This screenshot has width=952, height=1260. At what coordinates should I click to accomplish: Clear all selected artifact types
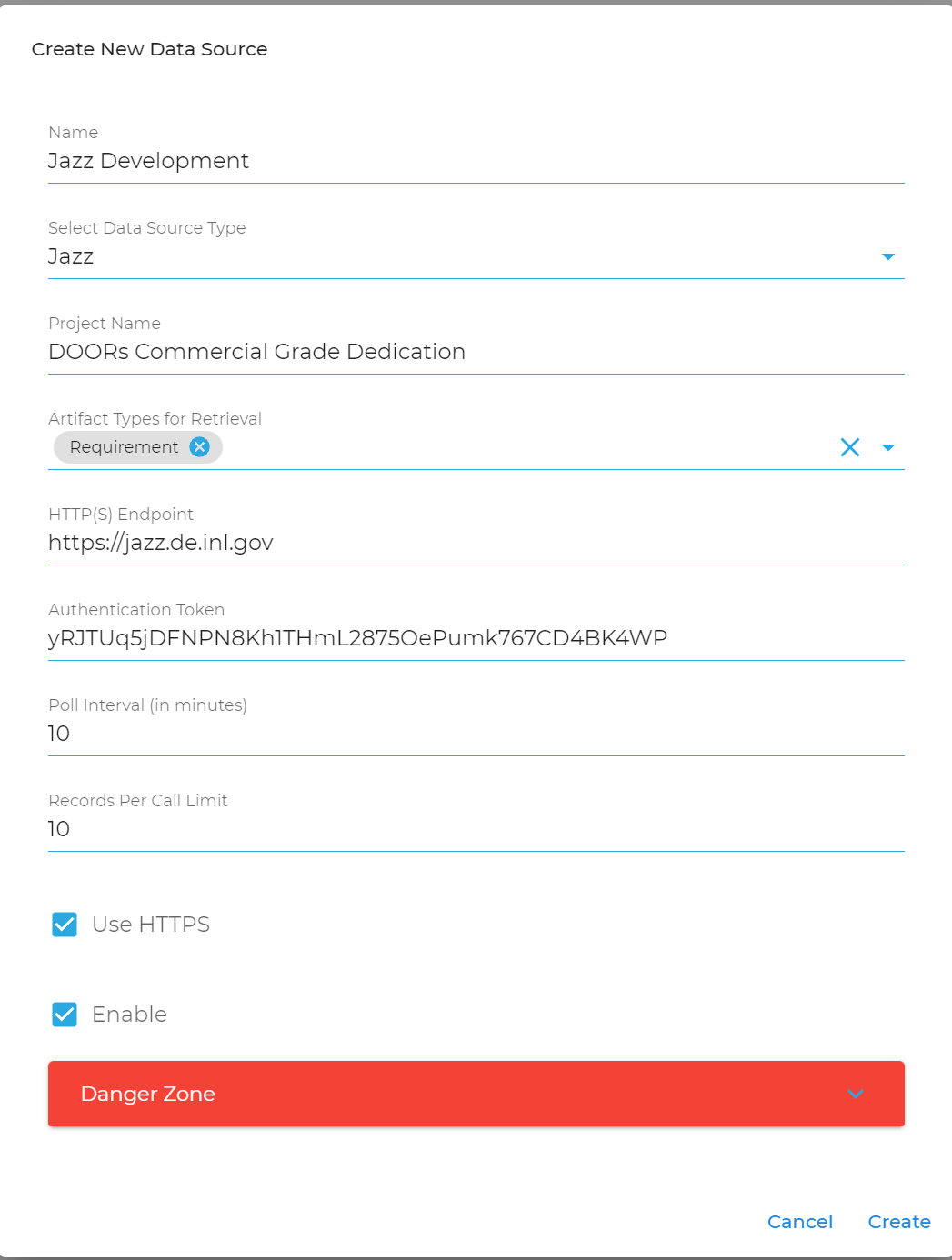point(850,447)
